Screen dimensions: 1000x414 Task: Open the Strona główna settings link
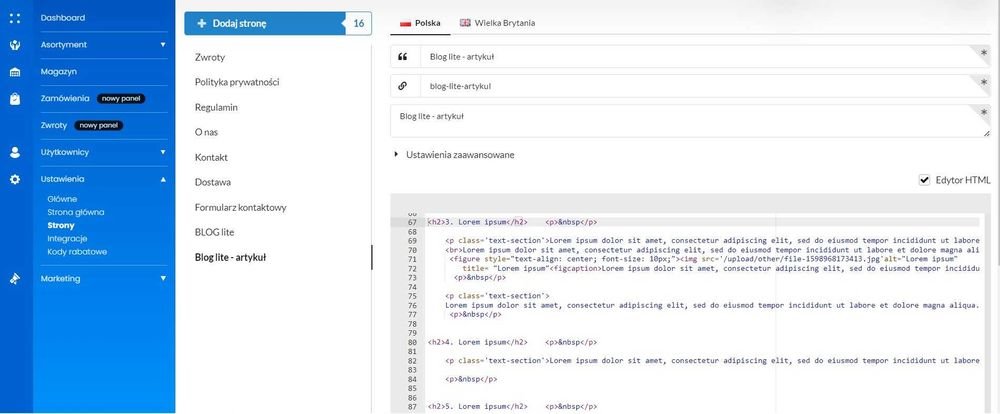[75, 212]
